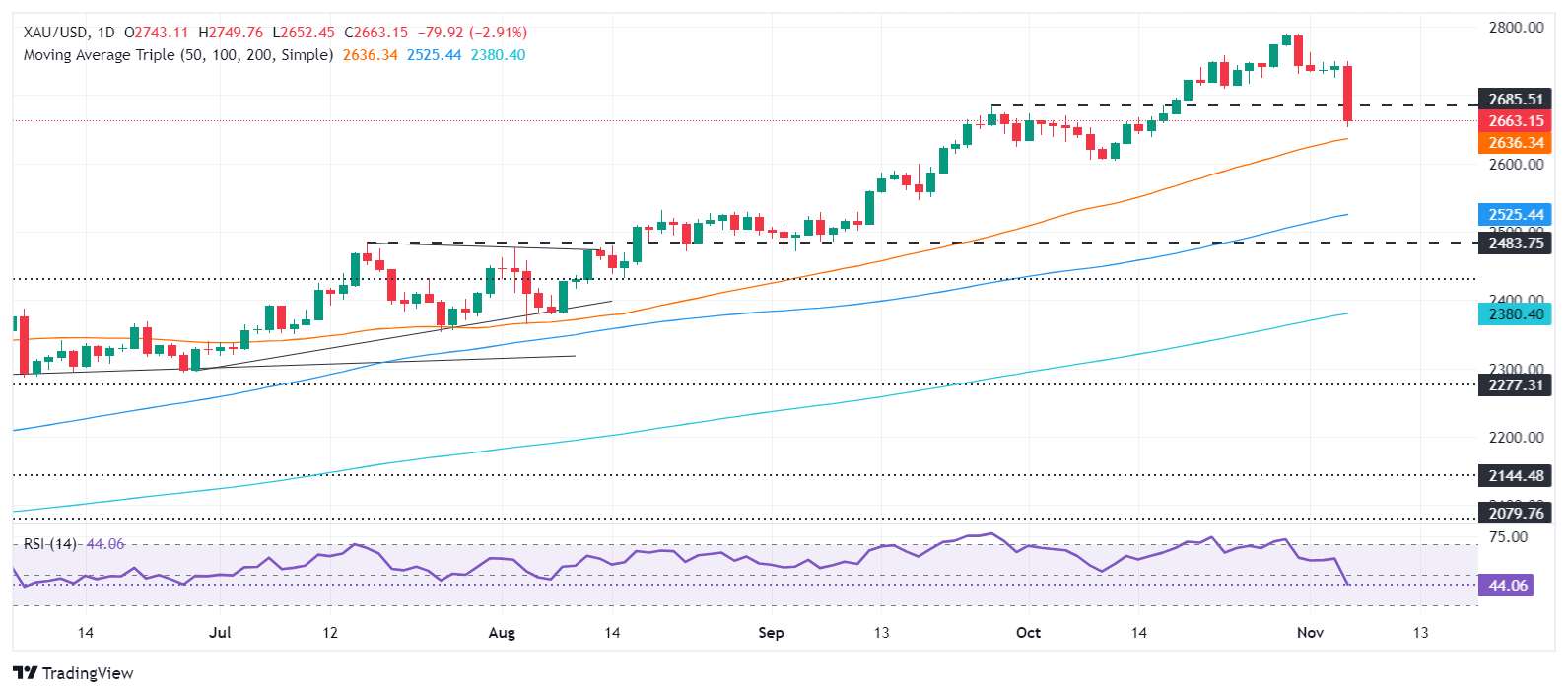Click the red 2663.15 current price label
Image resolution: width=1568 pixels, height=696 pixels.
1515,121
